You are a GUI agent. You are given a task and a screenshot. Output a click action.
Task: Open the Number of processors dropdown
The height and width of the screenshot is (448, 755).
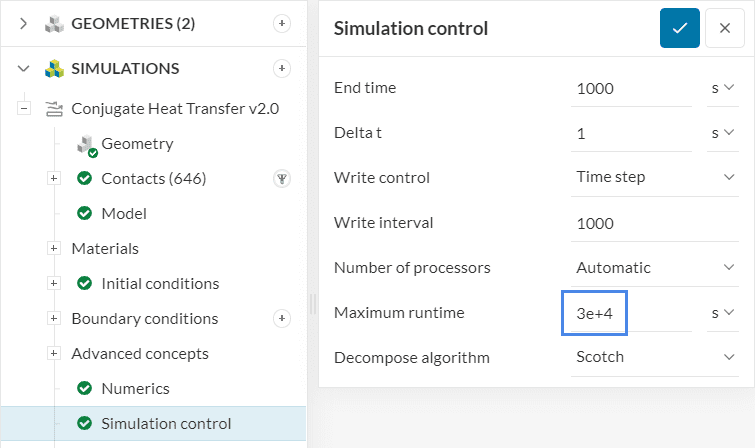pos(655,267)
